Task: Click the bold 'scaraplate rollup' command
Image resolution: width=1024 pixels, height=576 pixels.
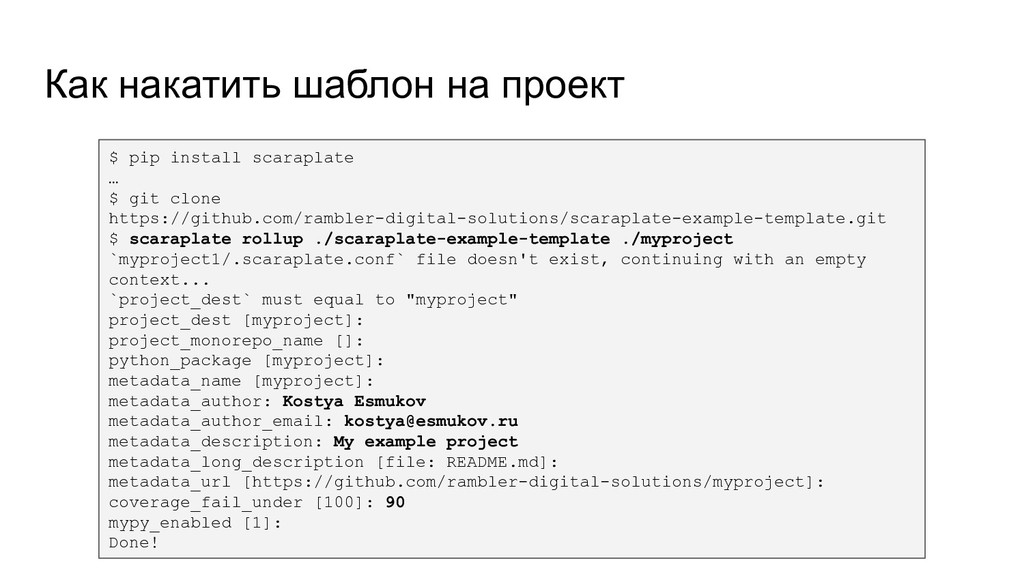Action: [216, 239]
